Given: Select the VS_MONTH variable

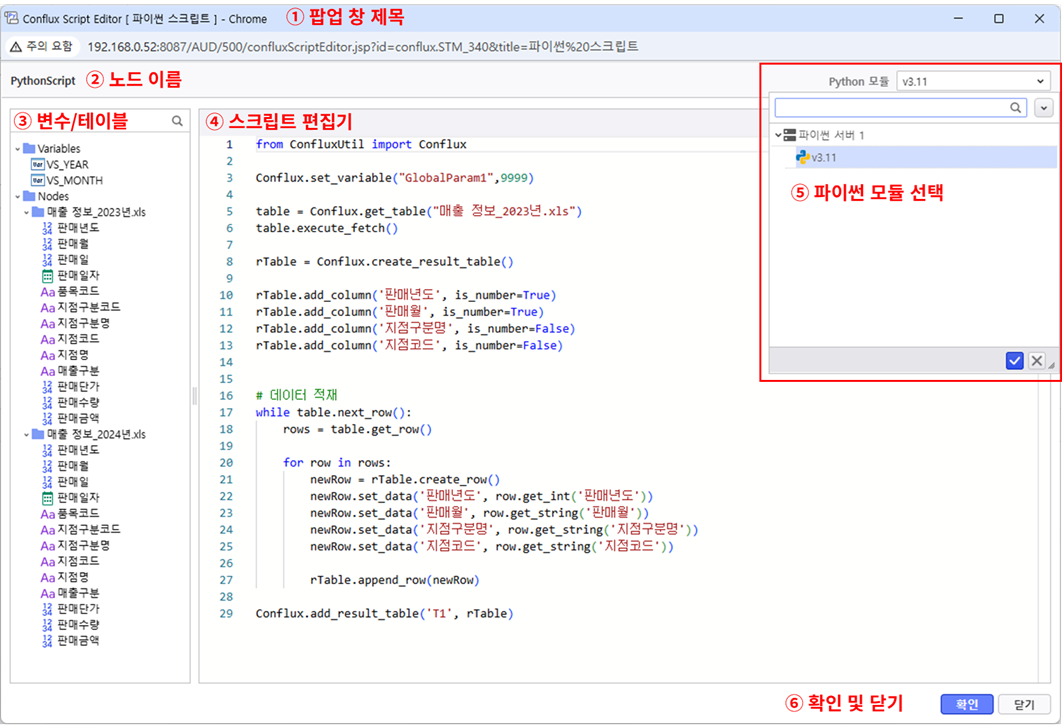Looking at the screenshot, I should click(74, 181).
